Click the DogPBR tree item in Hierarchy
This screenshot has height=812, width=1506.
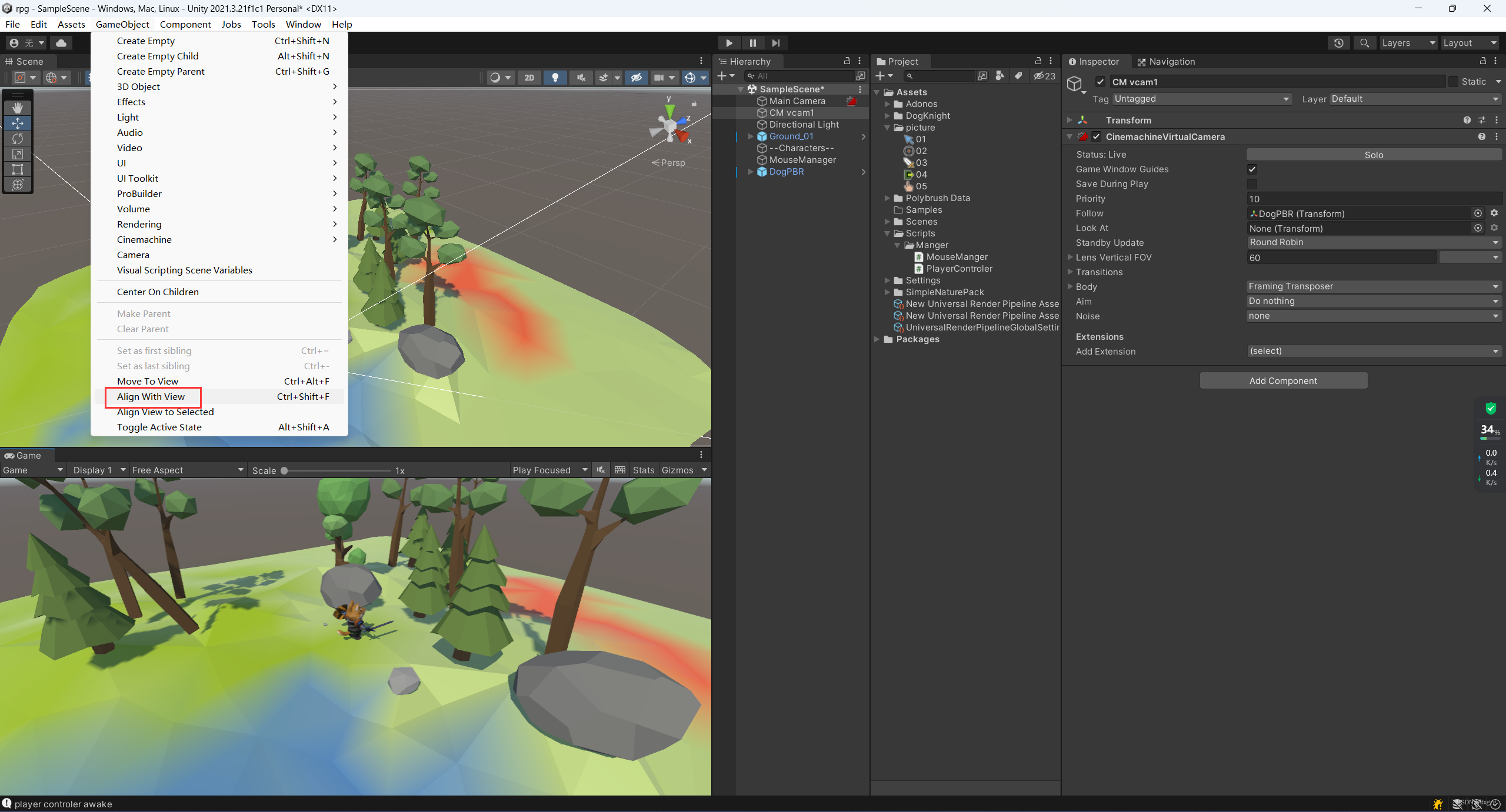[x=787, y=172]
